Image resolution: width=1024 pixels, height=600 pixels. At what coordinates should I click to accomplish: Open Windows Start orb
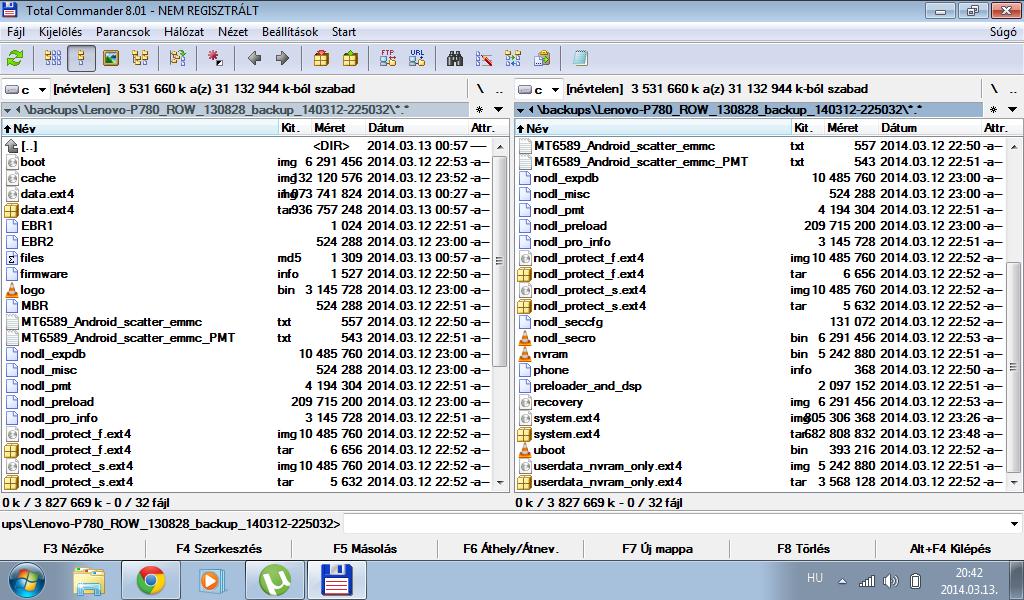26,580
